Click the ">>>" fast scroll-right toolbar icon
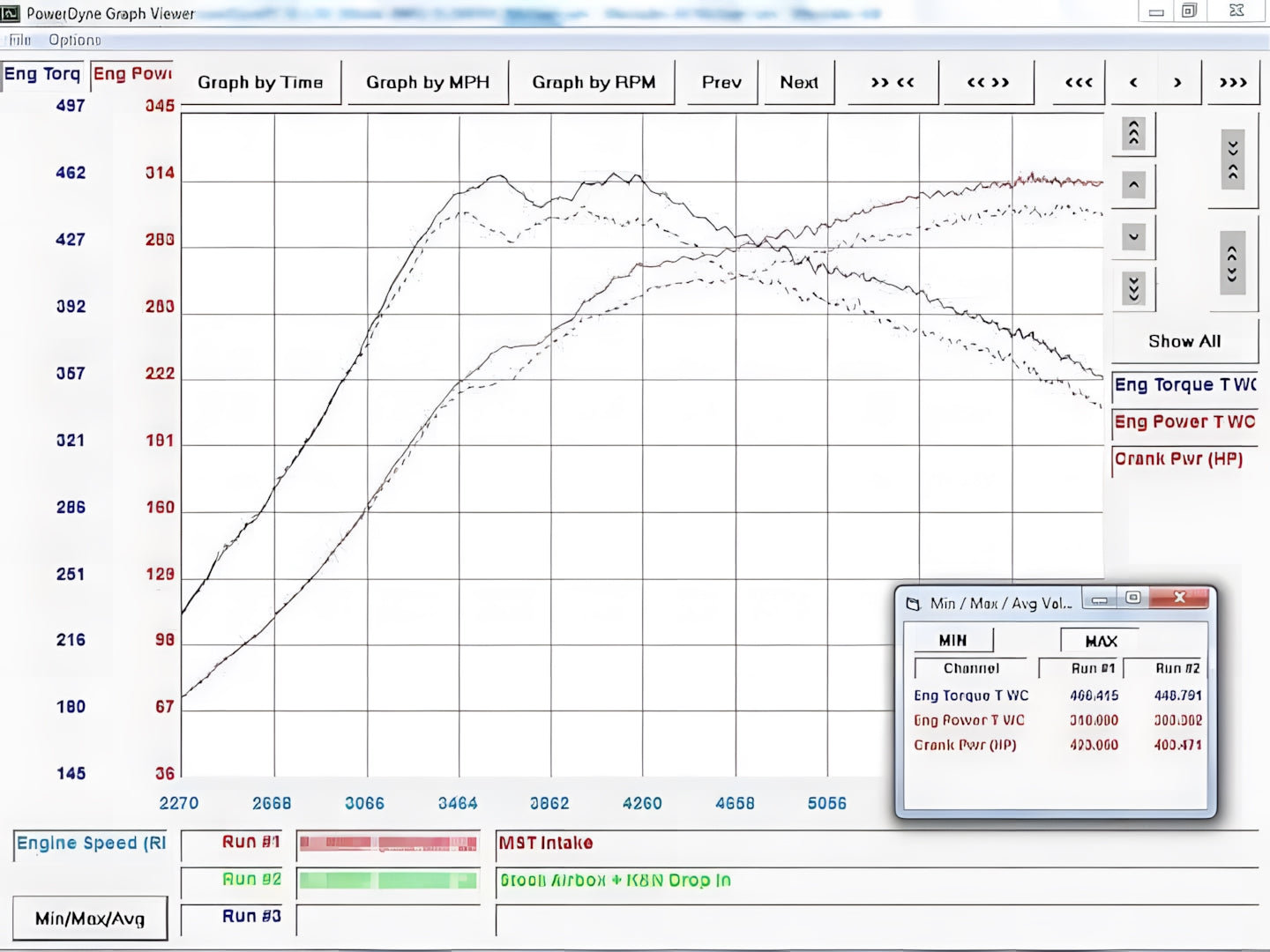This screenshot has height=952, width=1270. 1232,82
